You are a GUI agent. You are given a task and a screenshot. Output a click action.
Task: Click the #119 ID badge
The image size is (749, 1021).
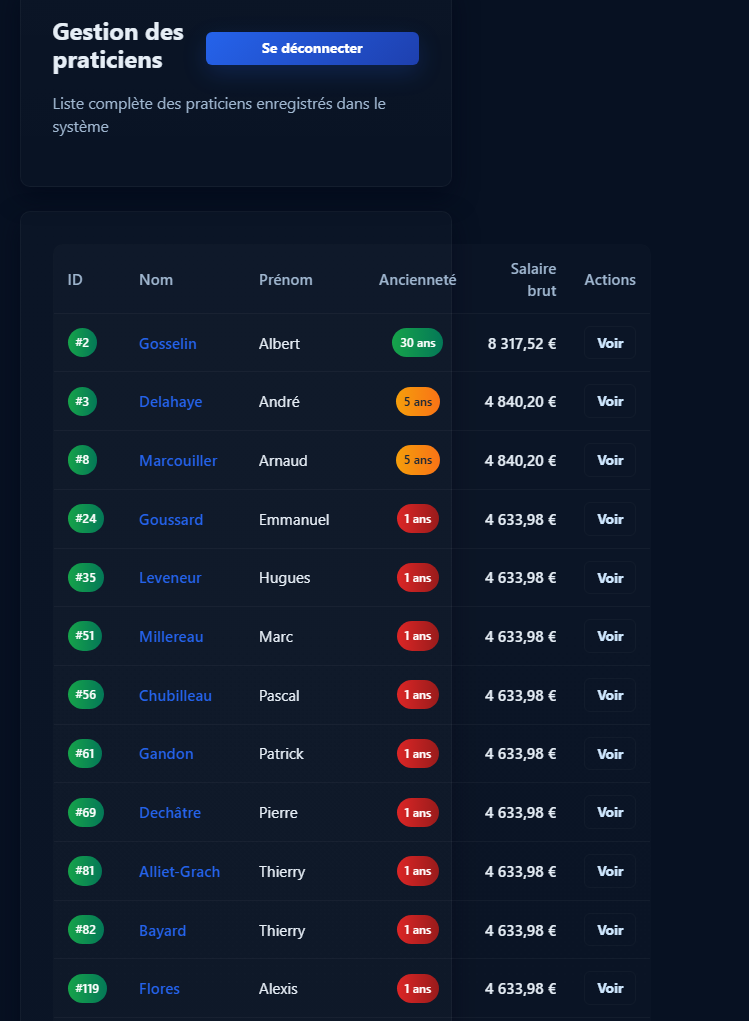click(85, 988)
